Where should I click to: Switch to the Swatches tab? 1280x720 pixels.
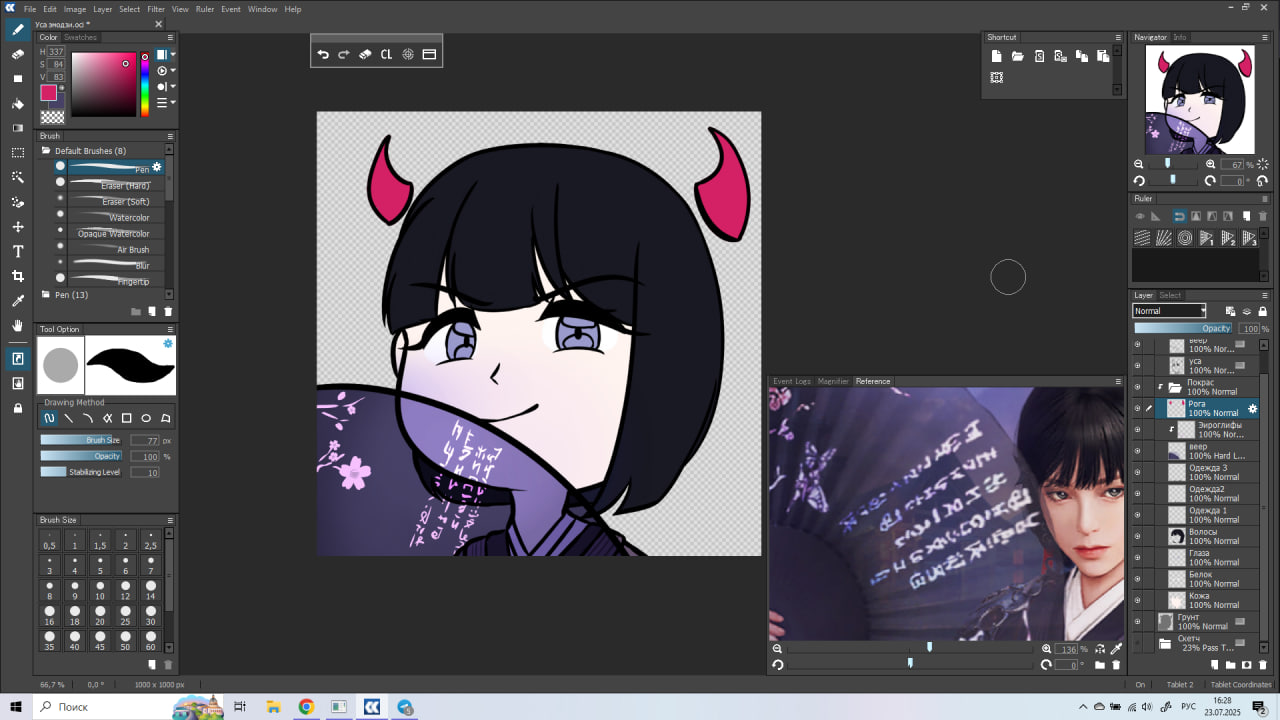[x=81, y=37]
